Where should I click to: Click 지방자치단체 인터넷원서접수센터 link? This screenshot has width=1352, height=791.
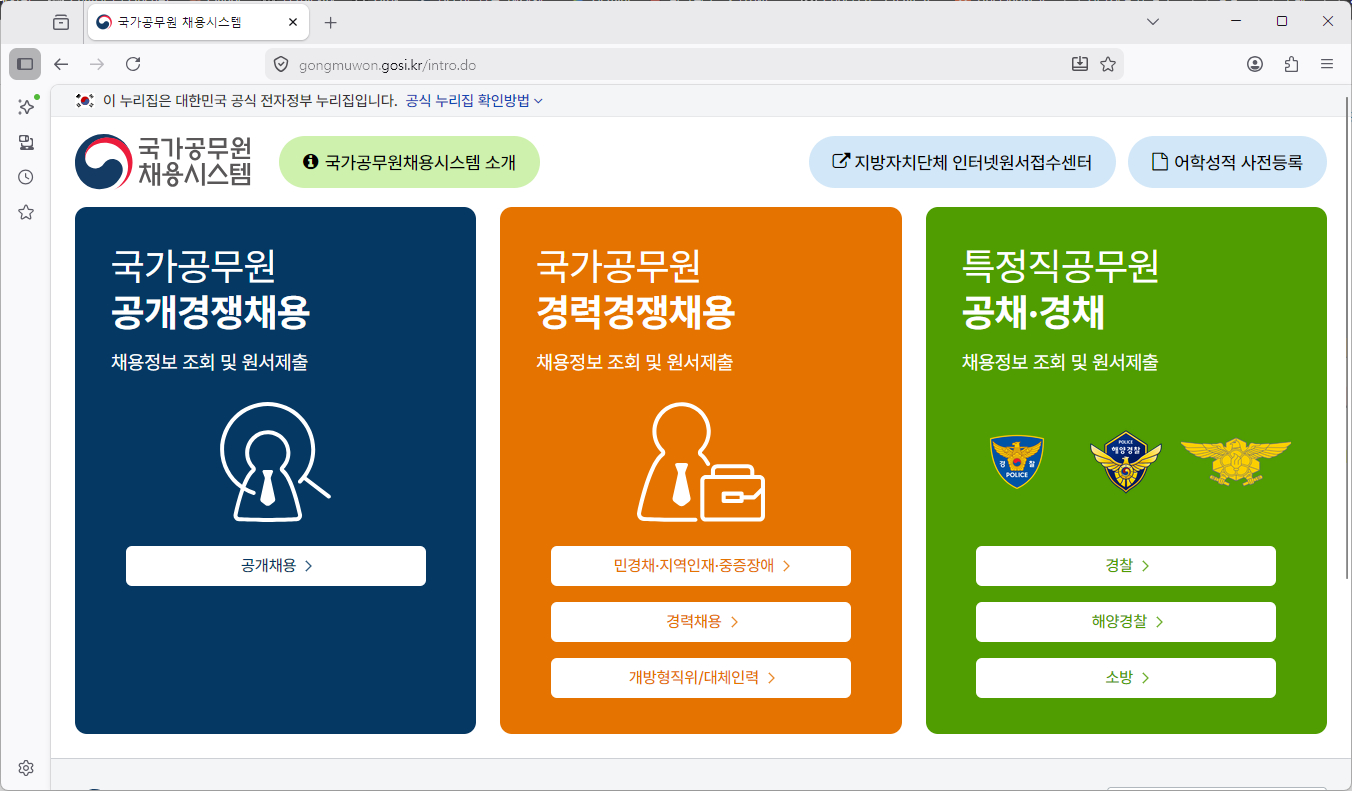[x=962, y=162]
